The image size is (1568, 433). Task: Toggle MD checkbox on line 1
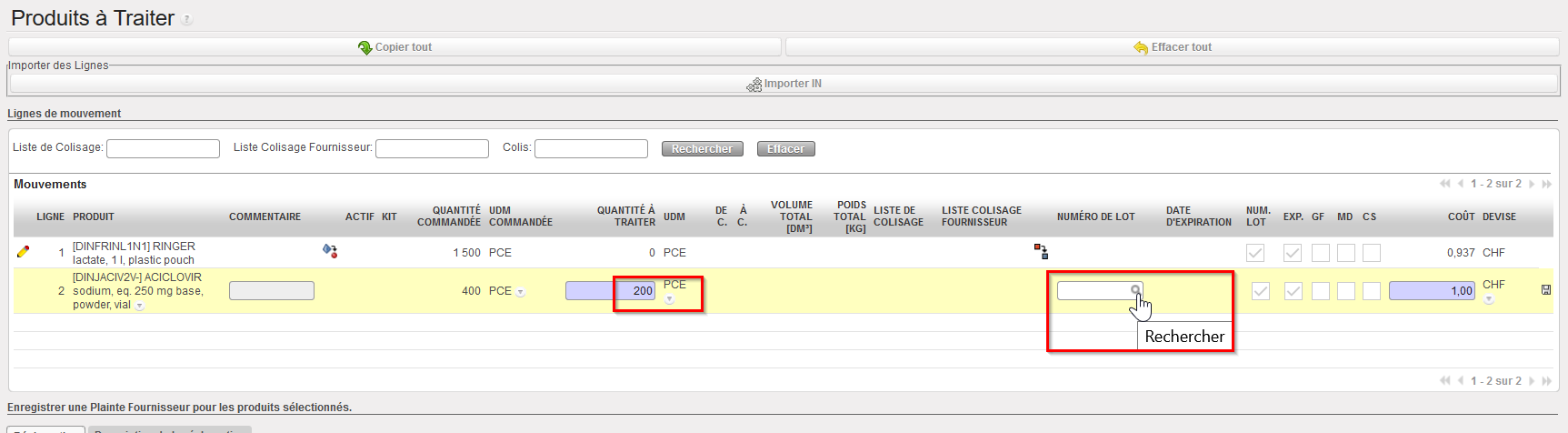click(x=1346, y=253)
